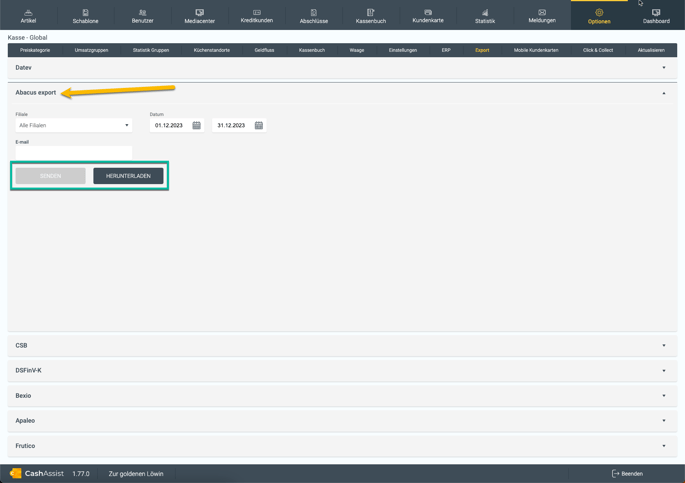This screenshot has height=483, width=685.
Task: Expand the Datev section
Action: pyautogui.click(x=342, y=68)
